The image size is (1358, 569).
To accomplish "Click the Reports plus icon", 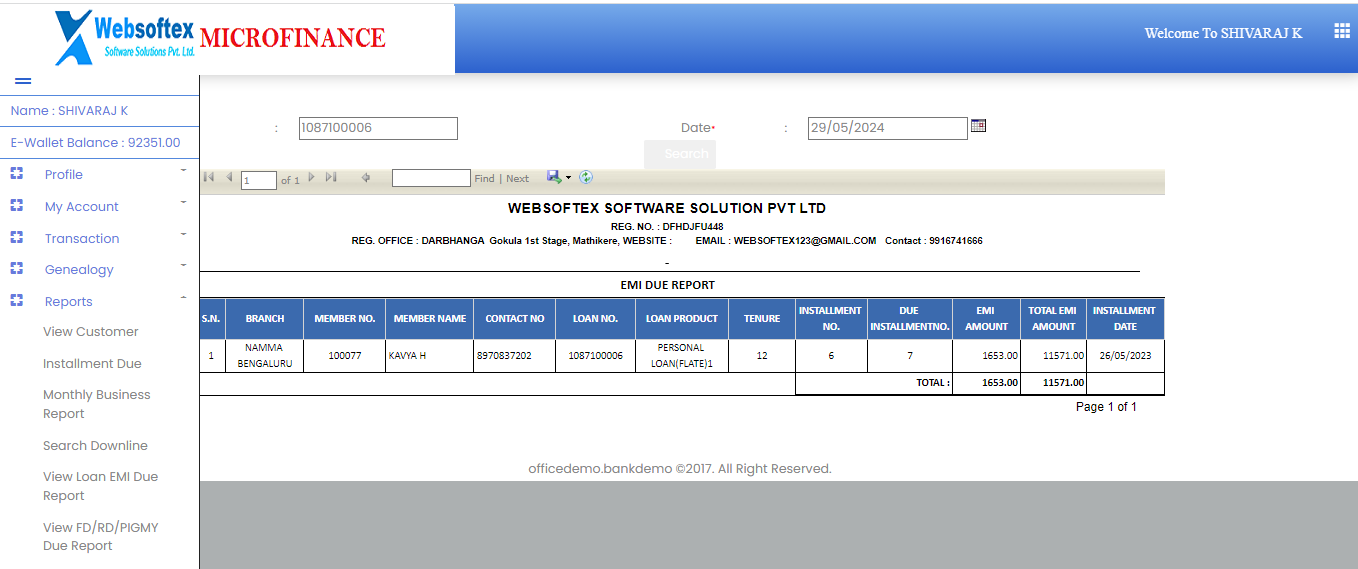I will (16, 301).
